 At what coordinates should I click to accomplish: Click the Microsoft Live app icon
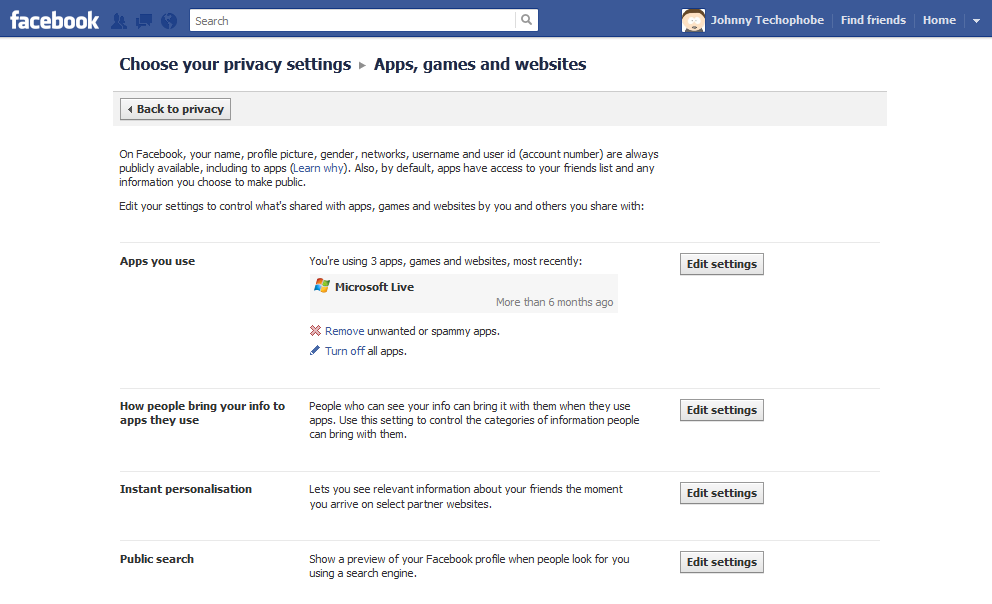pos(322,286)
